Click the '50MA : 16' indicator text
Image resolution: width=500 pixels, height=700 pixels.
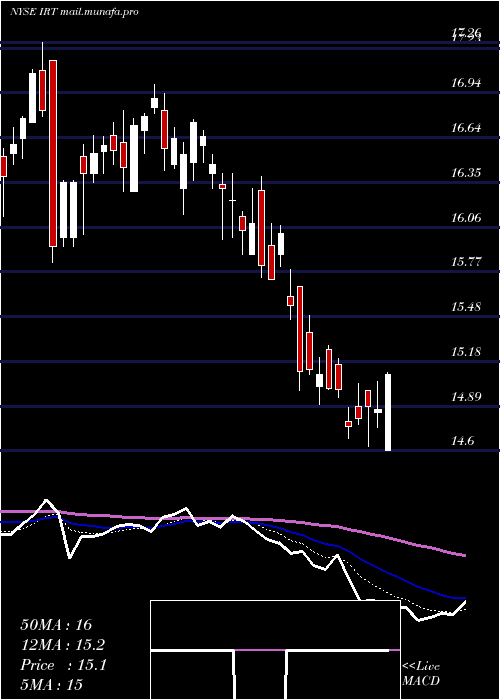56,625
